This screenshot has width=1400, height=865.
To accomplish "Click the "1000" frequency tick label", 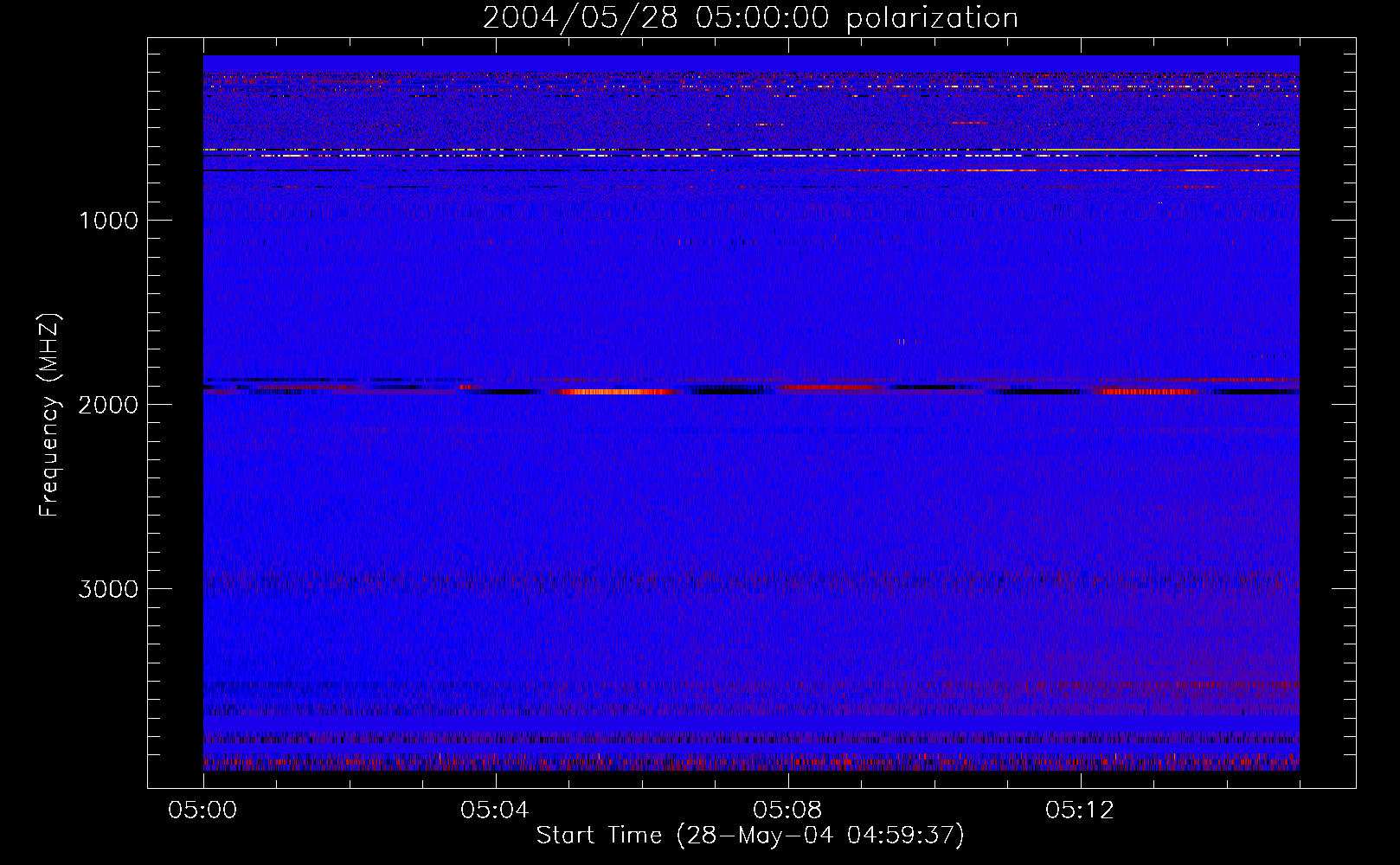I will tap(108, 221).
